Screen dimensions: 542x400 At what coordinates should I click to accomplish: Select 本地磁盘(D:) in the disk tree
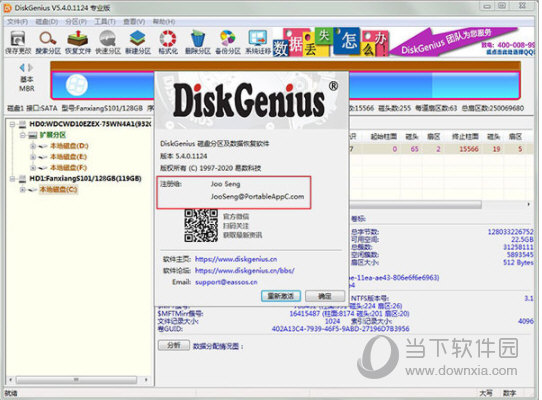point(69,146)
